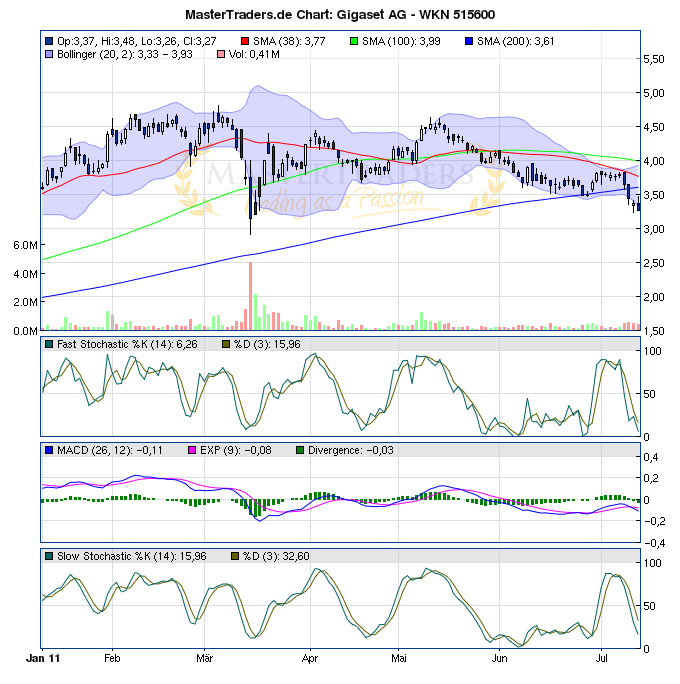The height and width of the screenshot is (684, 680).
Task: Click the 0,2 MACD axis label
Action: 651,479
